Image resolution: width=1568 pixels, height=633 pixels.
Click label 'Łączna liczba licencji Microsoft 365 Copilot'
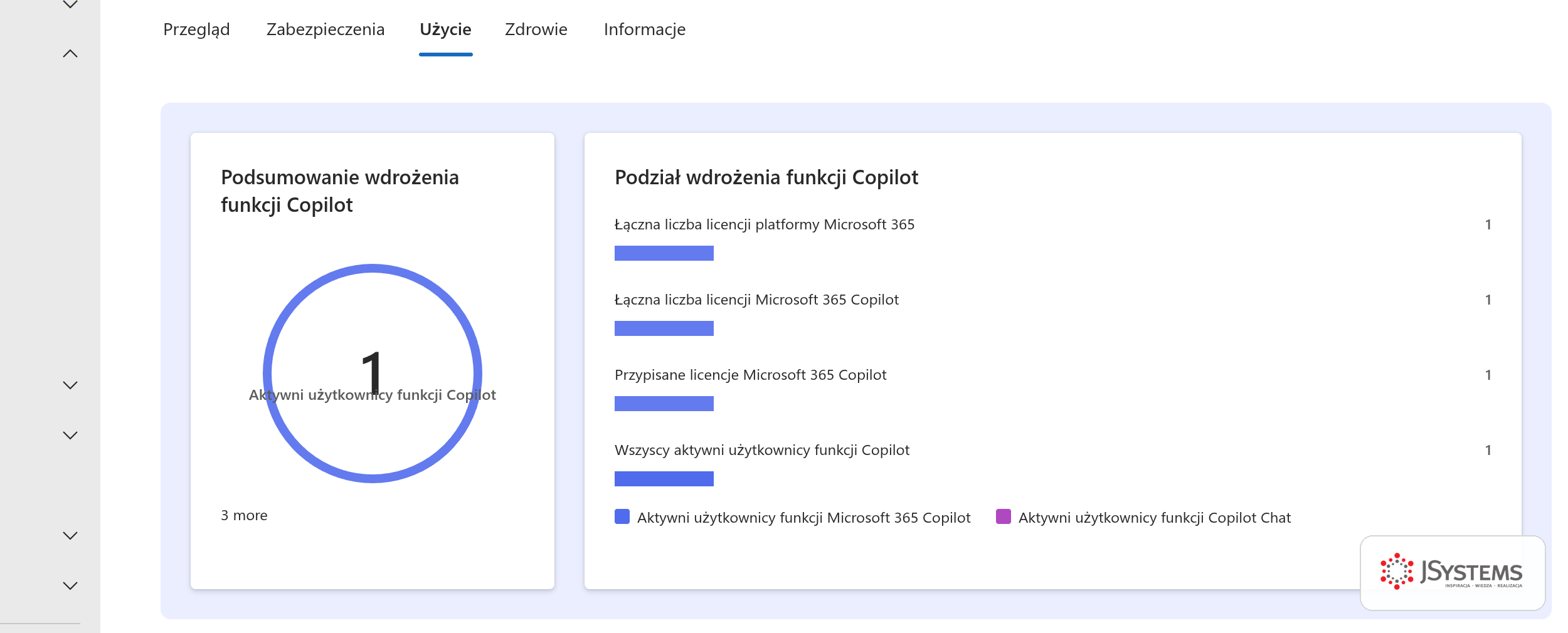pos(756,300)
